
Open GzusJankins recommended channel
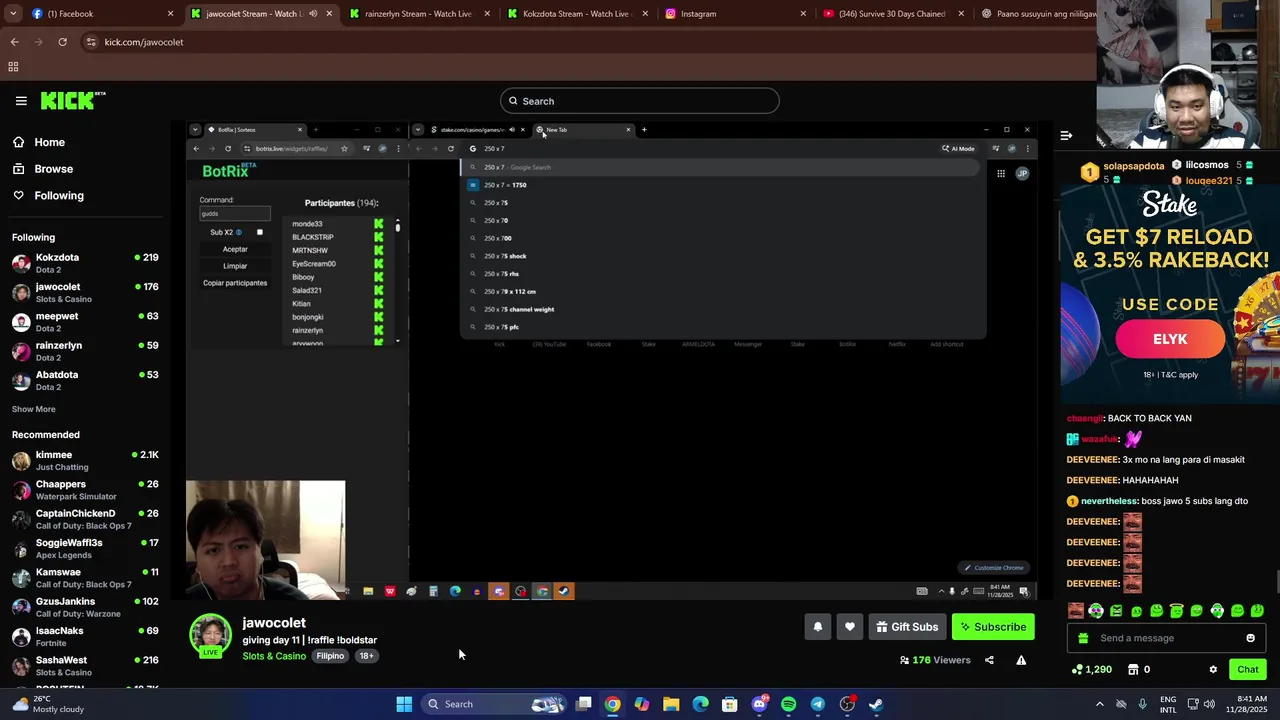pyautogui.click(x=85, y=607)
